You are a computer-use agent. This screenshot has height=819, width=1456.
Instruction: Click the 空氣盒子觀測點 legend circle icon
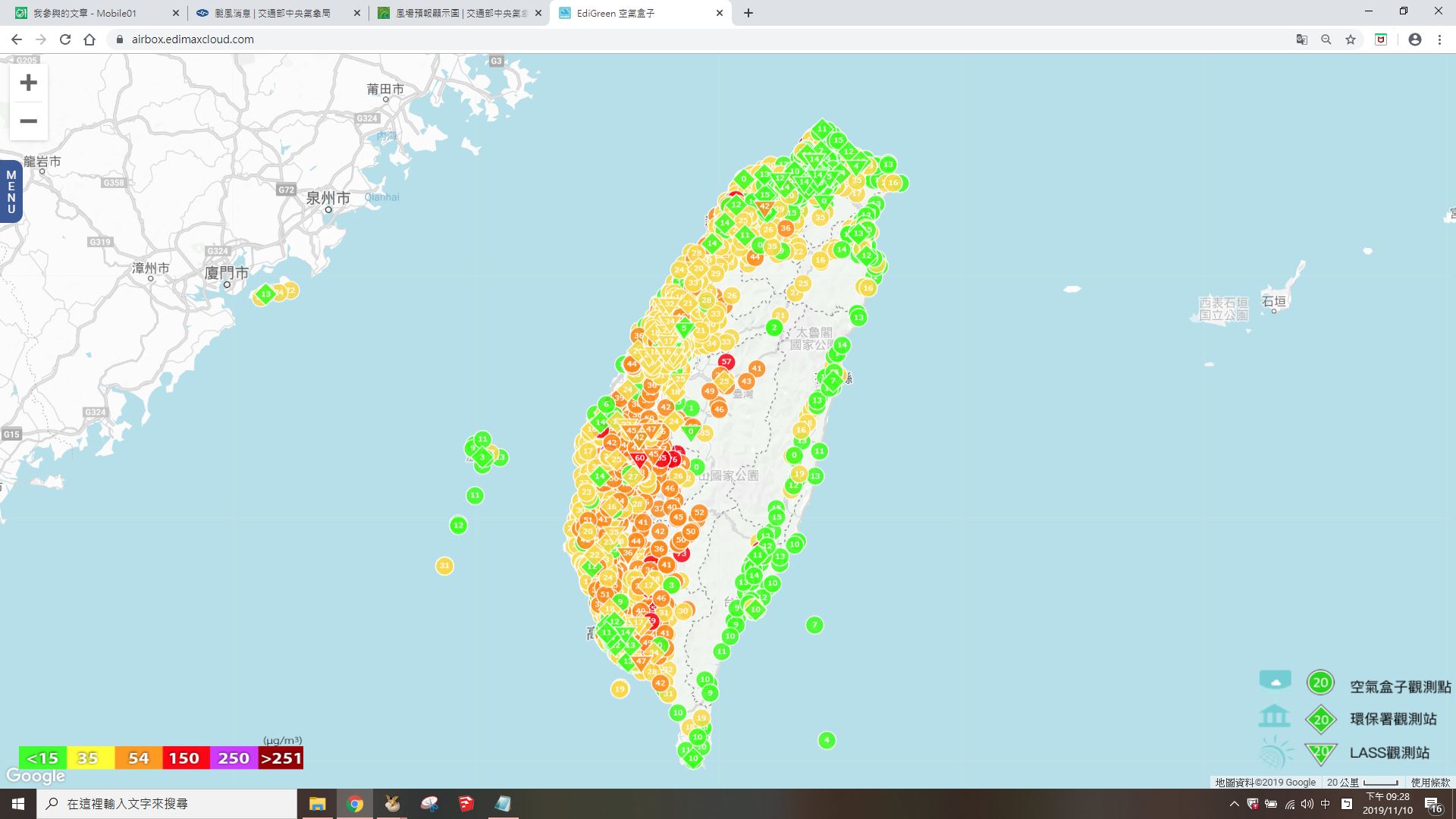1320,682
